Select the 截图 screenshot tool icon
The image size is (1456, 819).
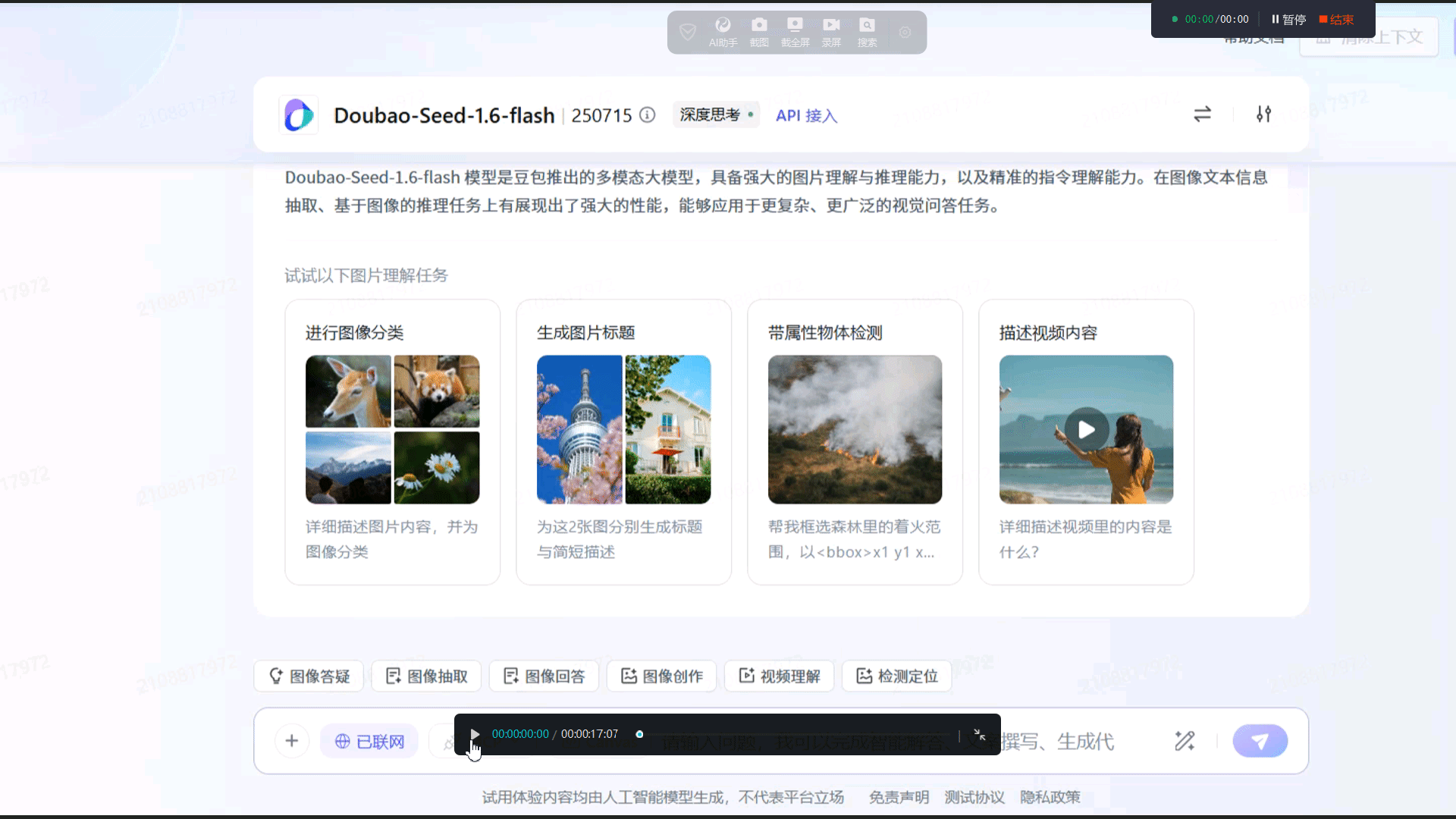(758, 32)
